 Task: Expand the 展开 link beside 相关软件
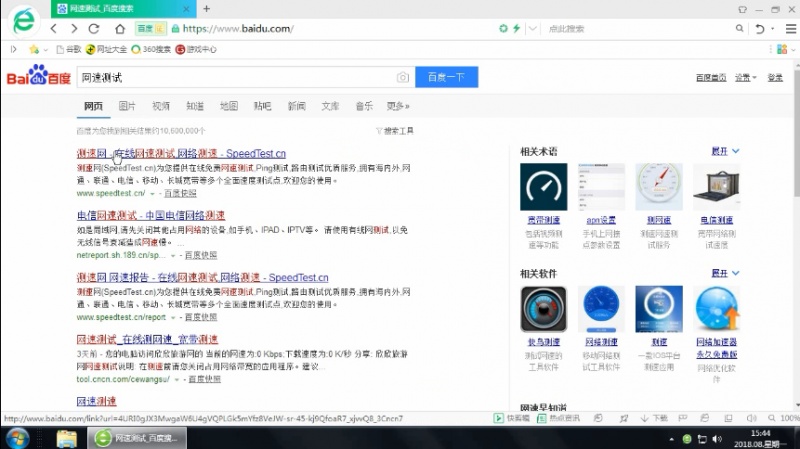tap(725, 273)
